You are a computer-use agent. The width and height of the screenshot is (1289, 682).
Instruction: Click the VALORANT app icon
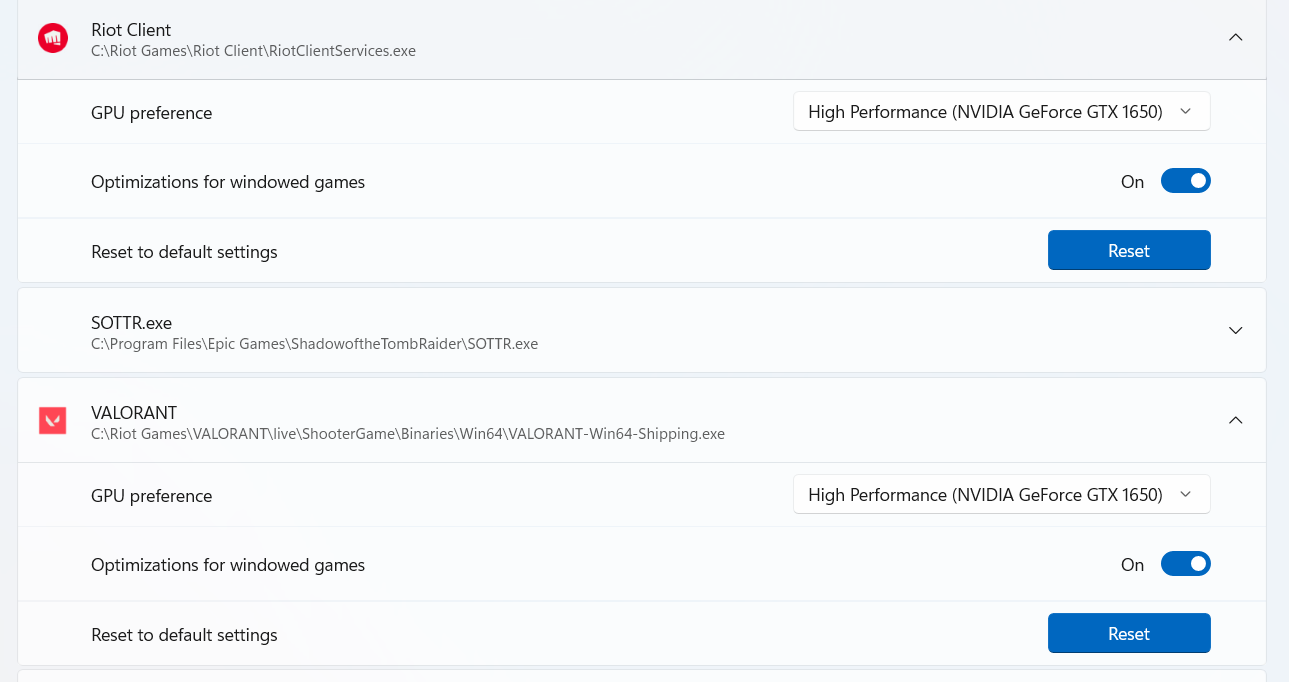tap(52, 421)
